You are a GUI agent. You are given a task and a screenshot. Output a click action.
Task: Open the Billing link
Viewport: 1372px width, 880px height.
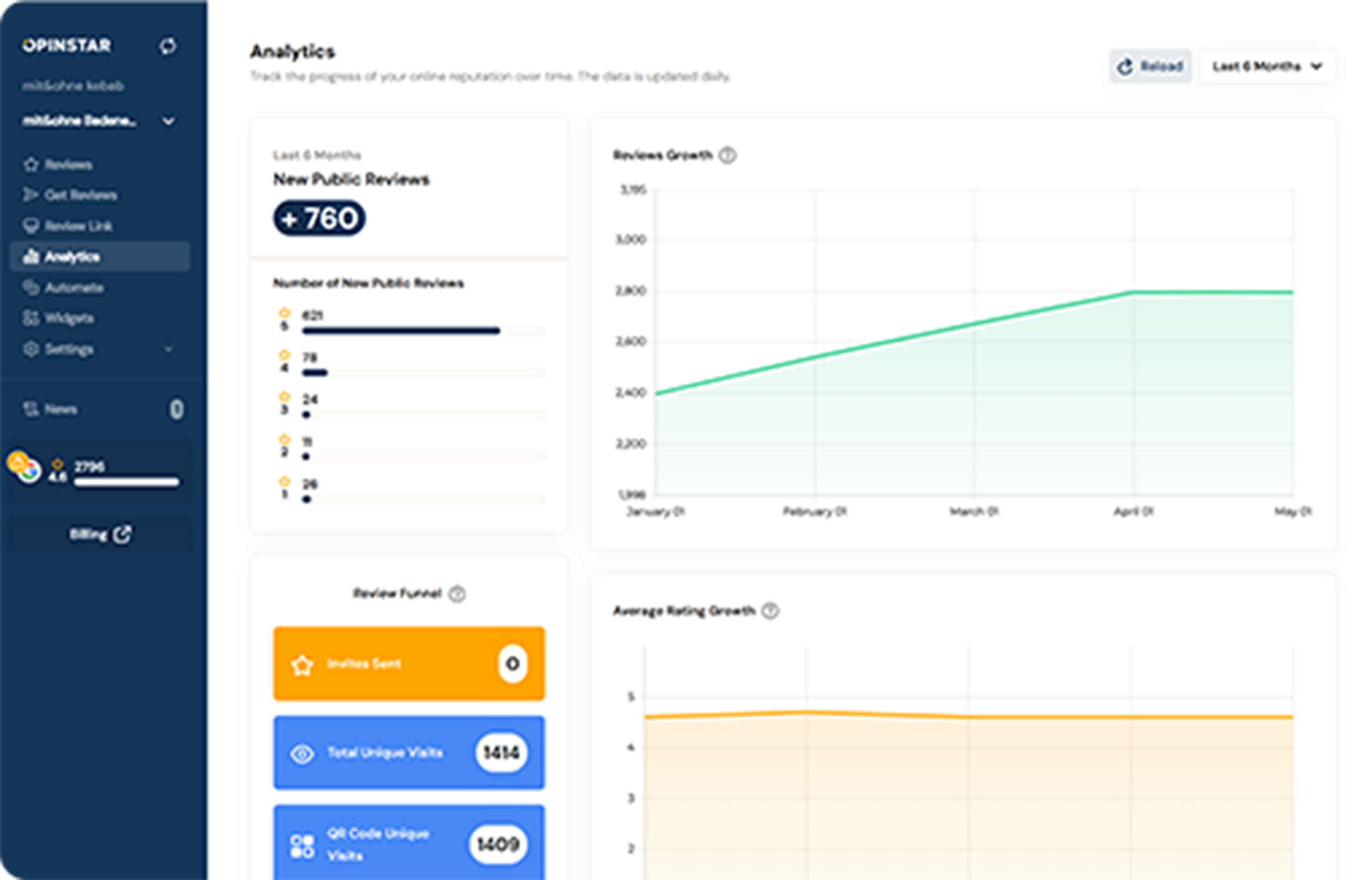[x=100, y=534]
